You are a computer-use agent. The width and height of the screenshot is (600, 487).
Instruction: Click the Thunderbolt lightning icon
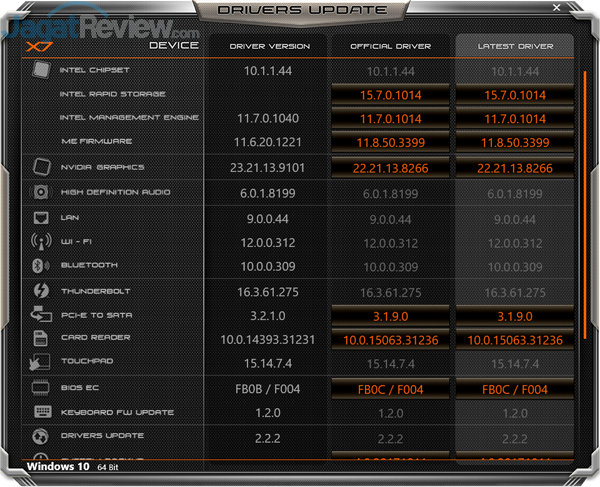(41, 291)
